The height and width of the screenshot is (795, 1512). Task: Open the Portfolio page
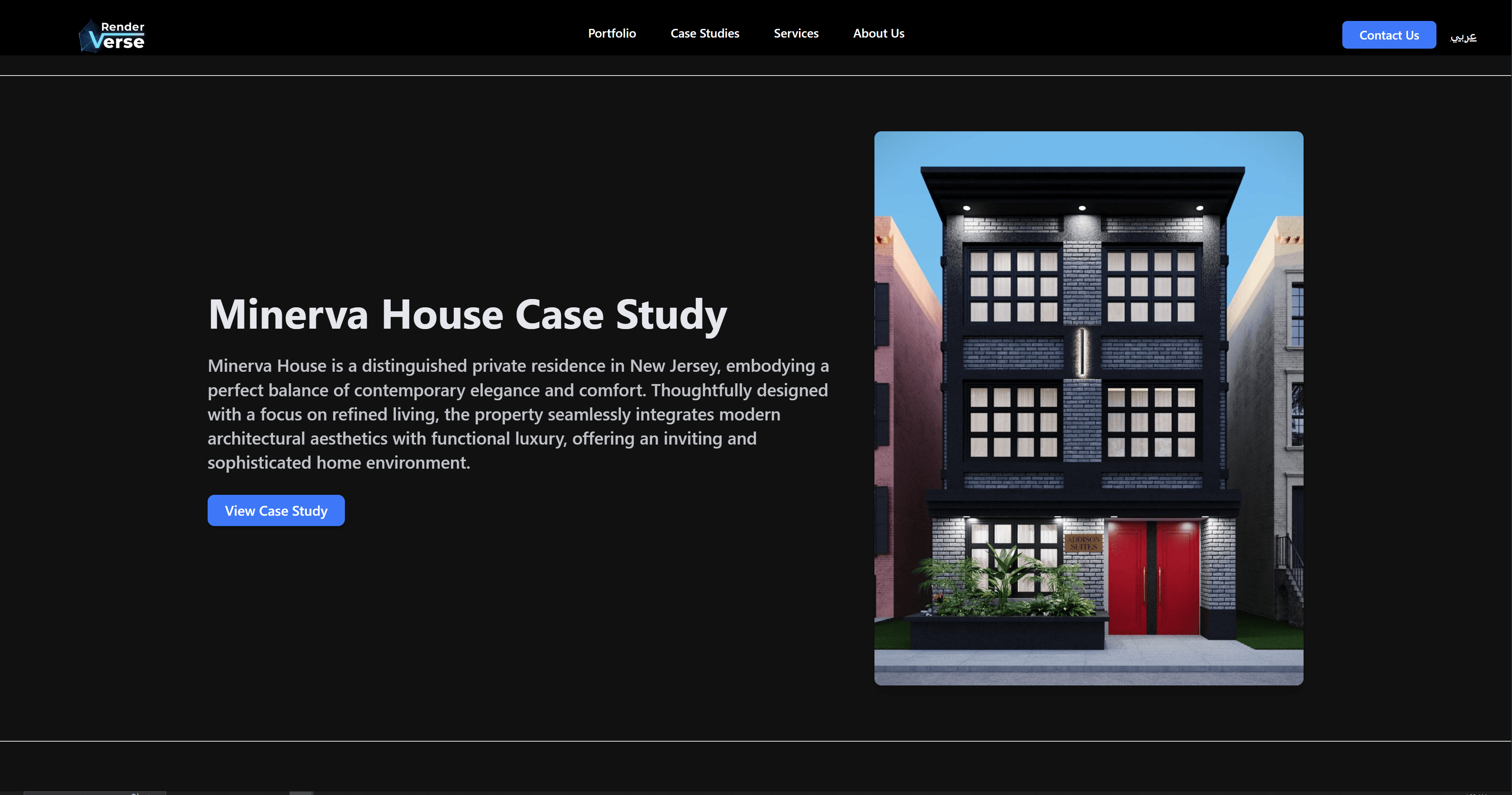pyautogui.click(x=611, y=34)
